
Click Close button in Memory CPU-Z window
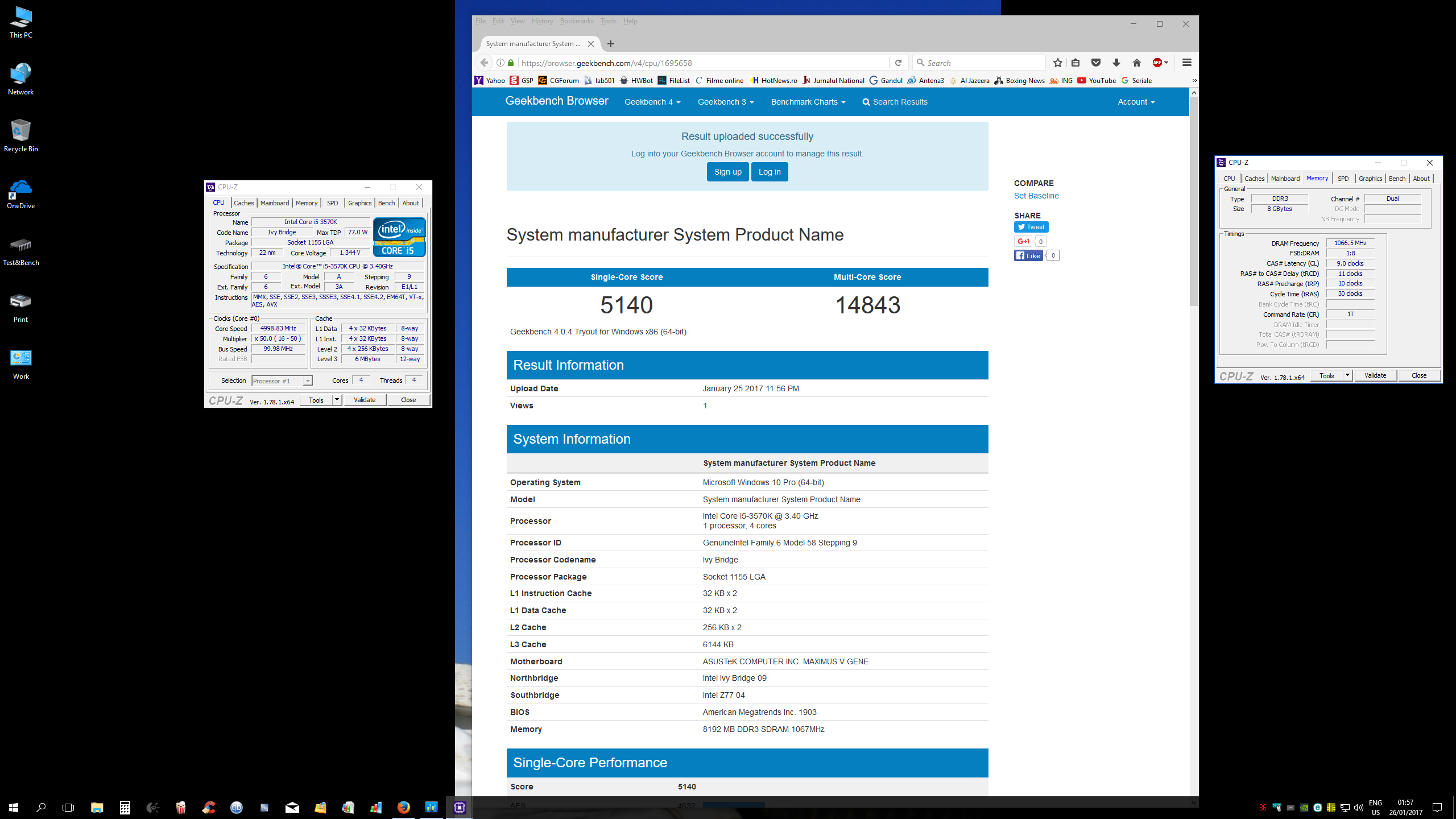tap(1419, 375)
